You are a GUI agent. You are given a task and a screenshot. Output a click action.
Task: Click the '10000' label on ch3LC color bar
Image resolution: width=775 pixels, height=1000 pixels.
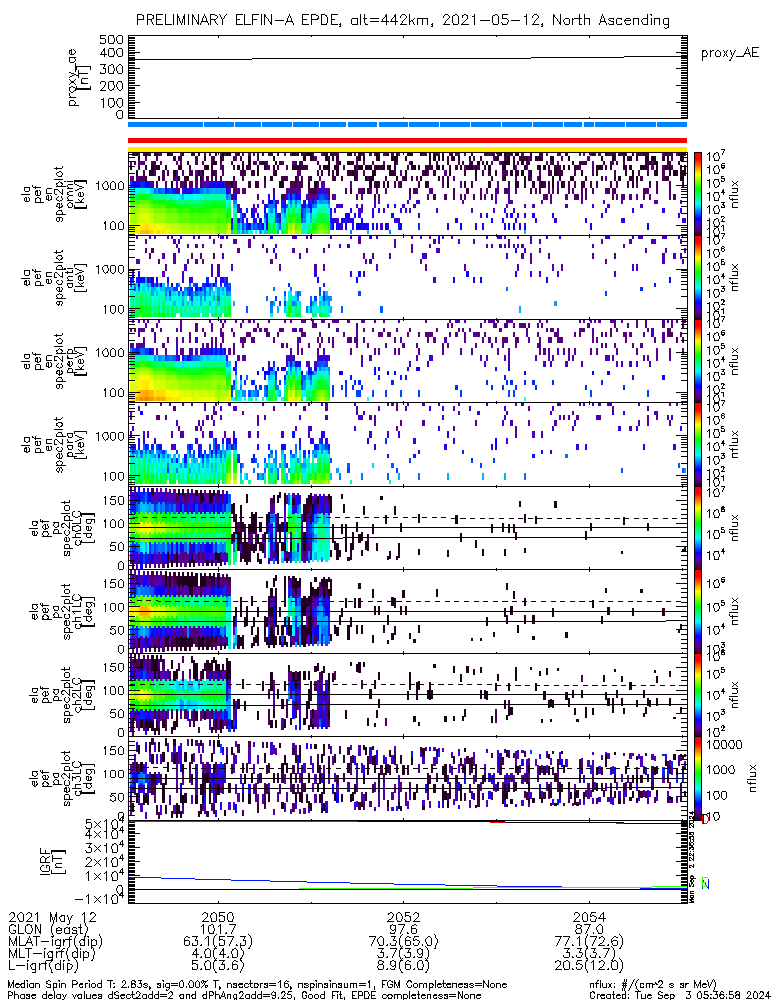[x=725, y=745]
